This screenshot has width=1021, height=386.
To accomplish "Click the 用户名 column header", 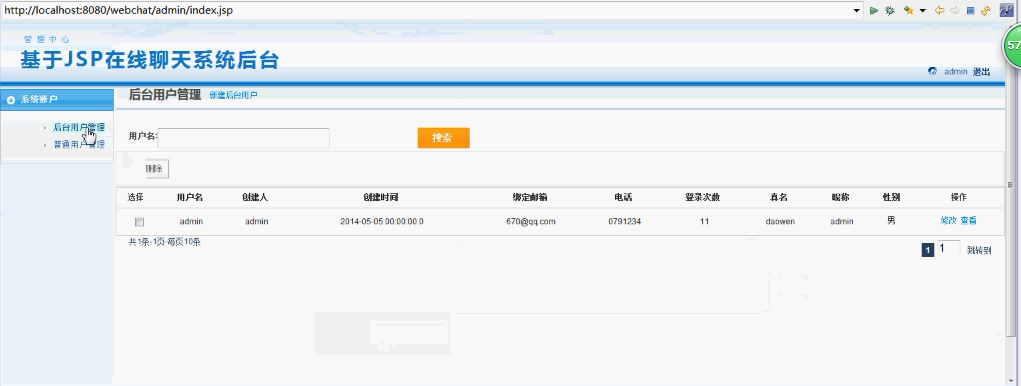I will point(189,197).
